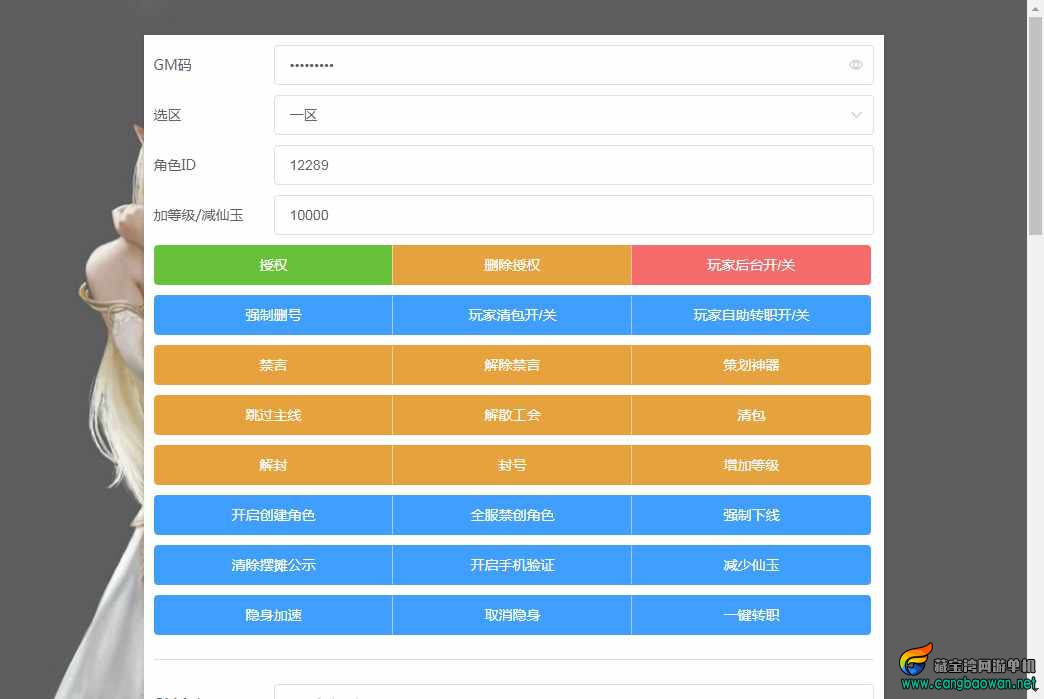Toggle 玩家自助转职开/关 button

click(x=751, y=315)
